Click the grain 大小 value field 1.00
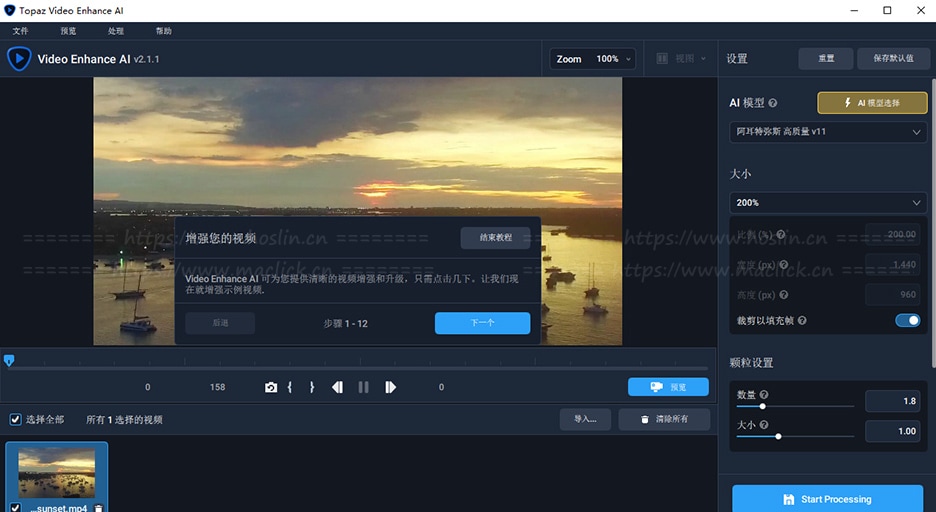 (893, 431)
